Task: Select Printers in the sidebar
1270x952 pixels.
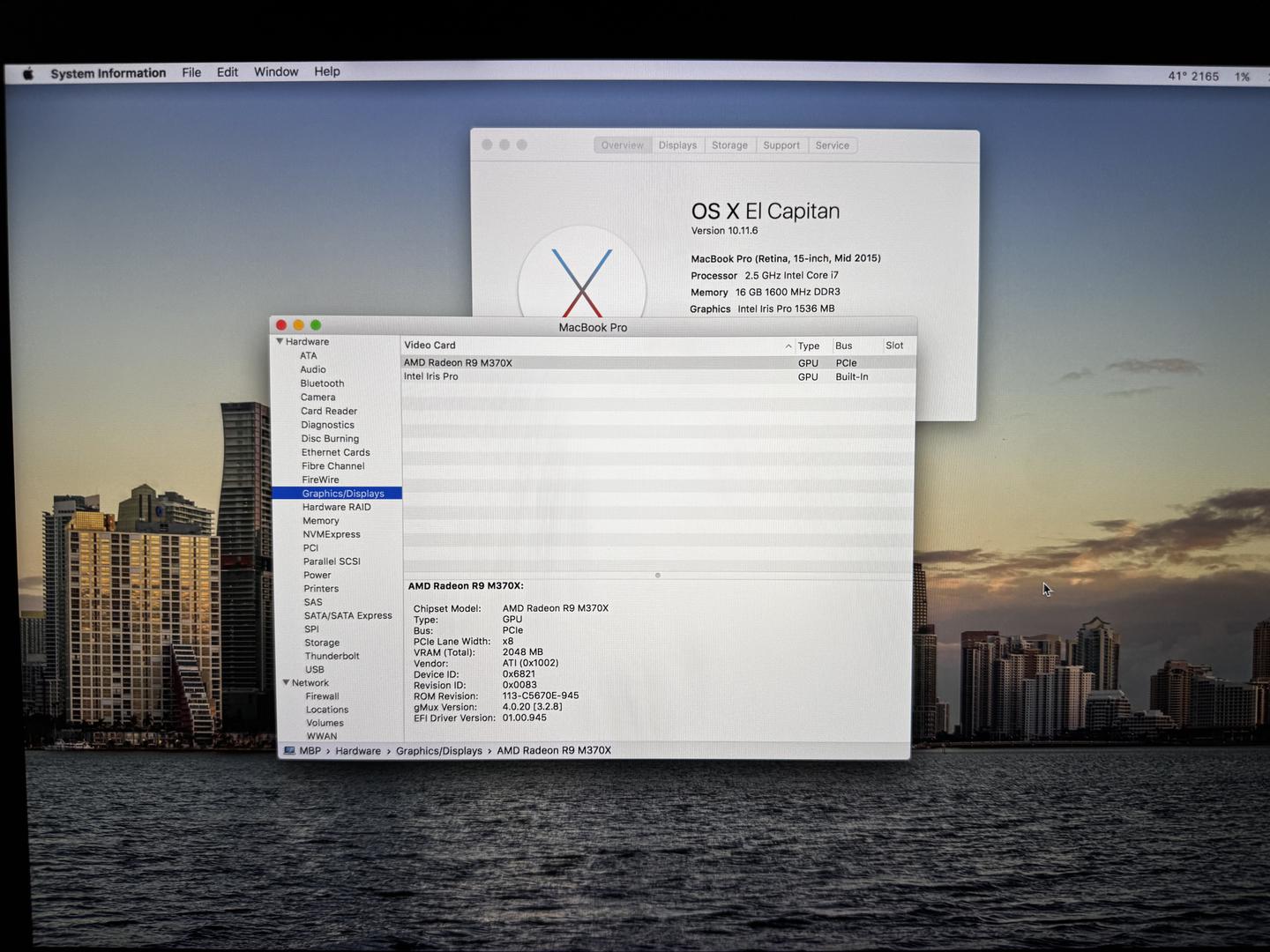Action: click(321, 589)
